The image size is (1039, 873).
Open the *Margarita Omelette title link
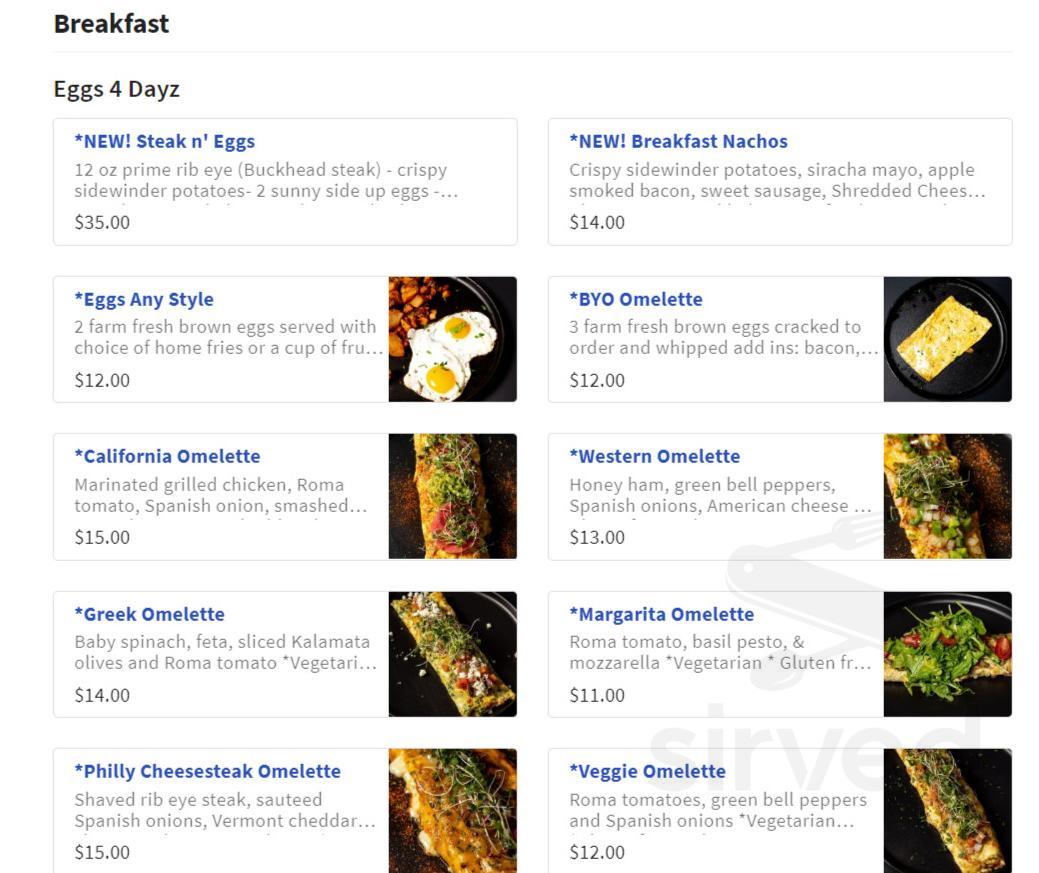tap(662, 614)
